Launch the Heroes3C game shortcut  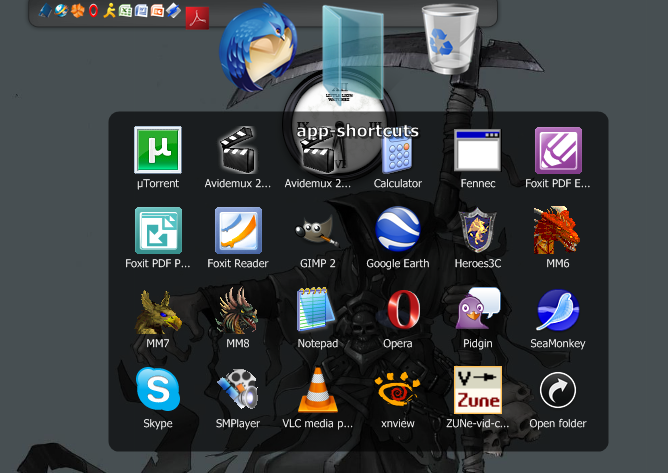click(477, 231)
